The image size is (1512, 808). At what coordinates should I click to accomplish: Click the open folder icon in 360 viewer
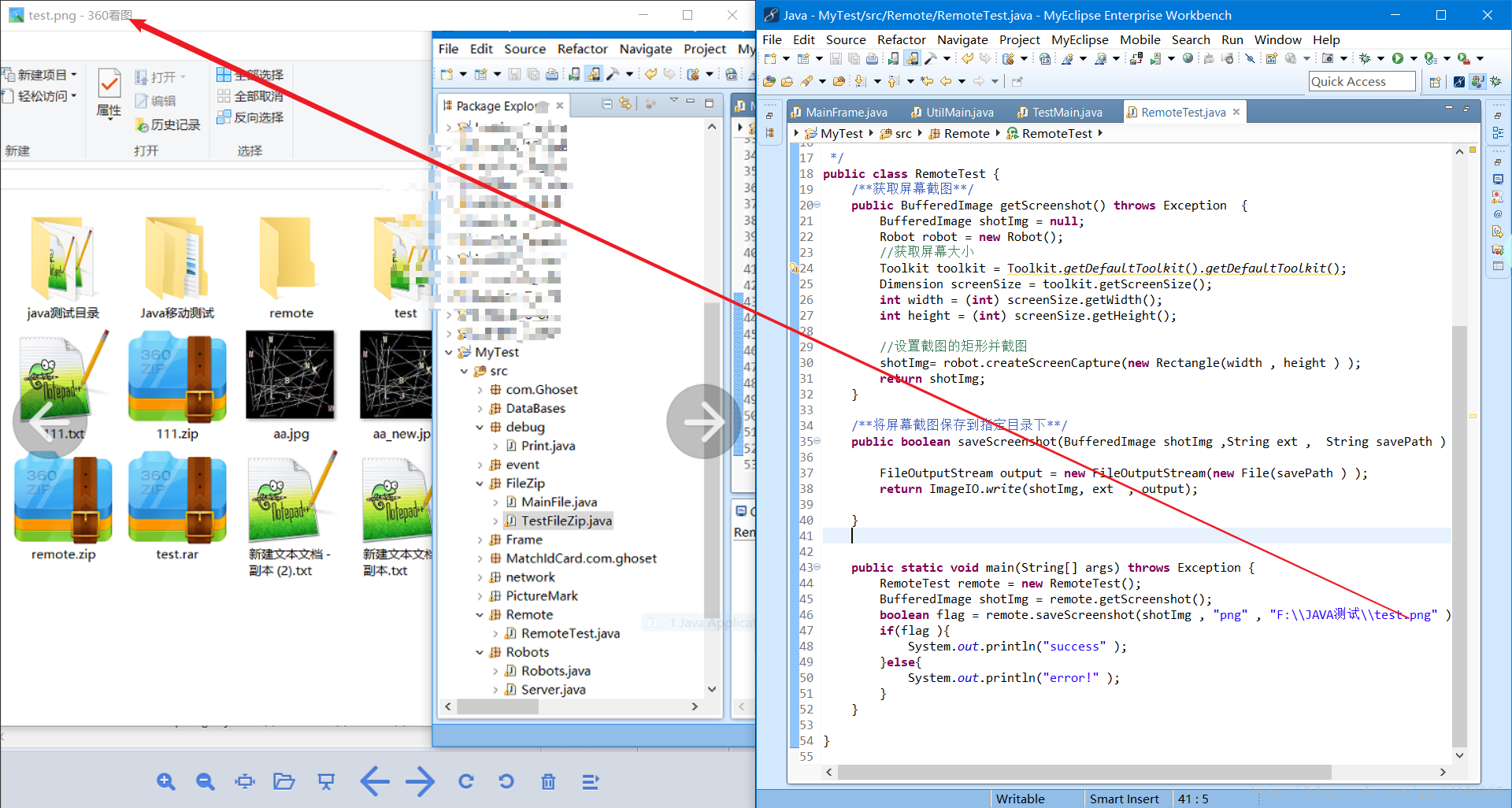coord(283,781)
